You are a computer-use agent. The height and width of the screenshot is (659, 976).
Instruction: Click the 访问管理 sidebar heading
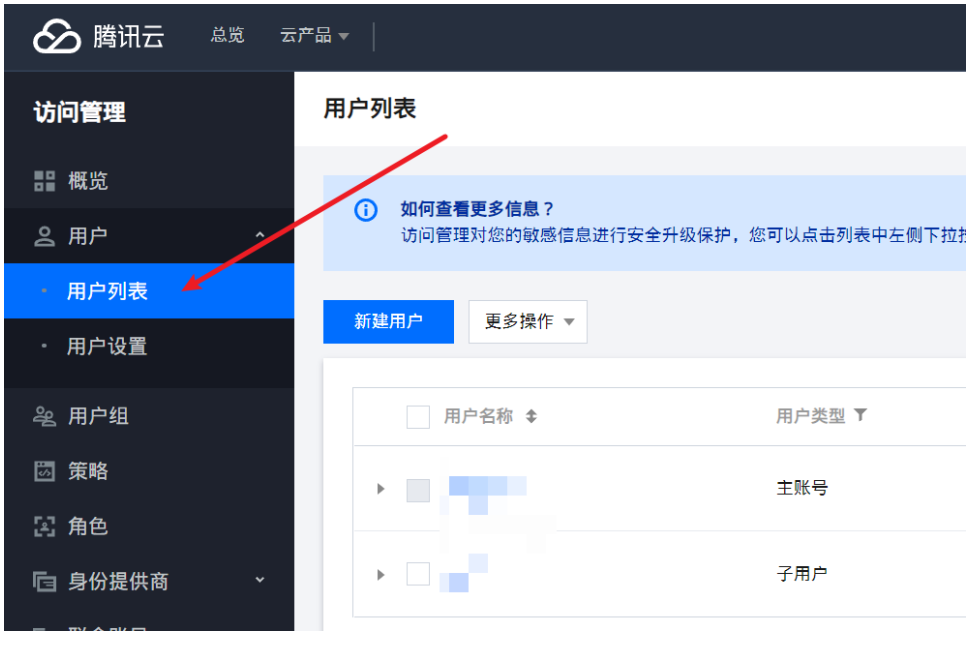[80, 113]
